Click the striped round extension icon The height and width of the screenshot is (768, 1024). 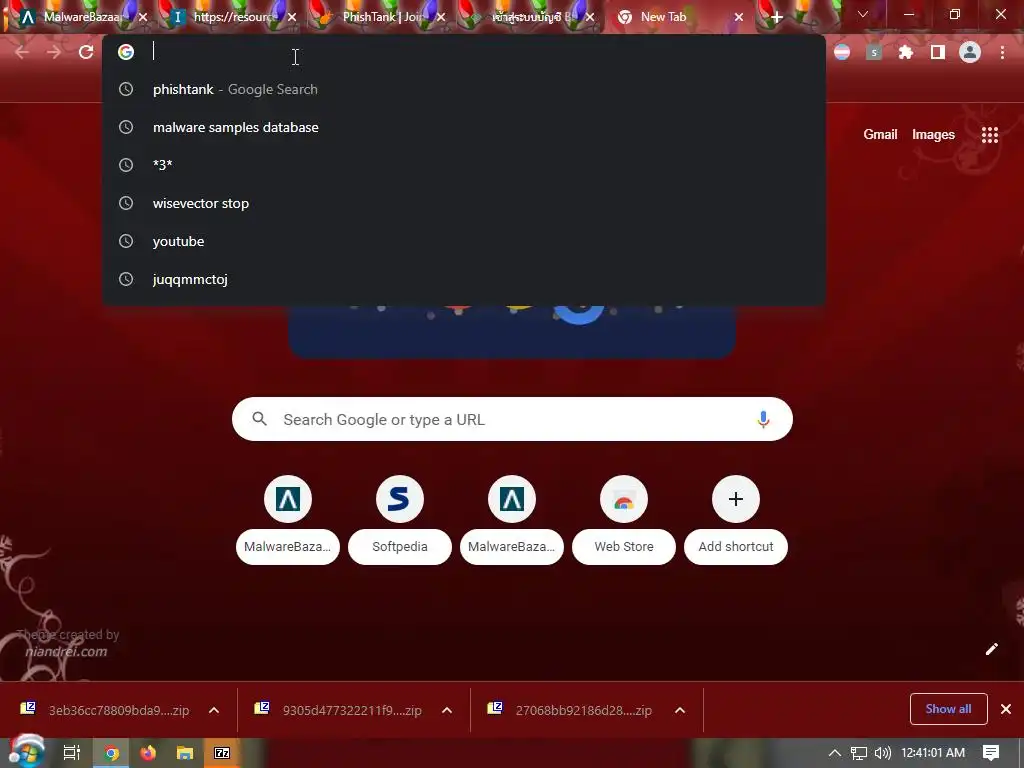coord(842,52)
